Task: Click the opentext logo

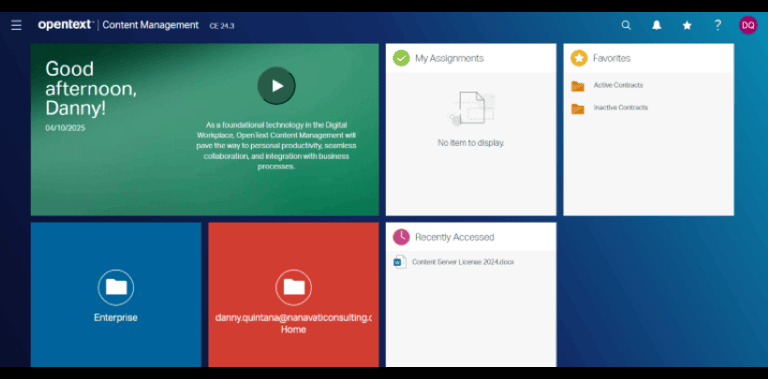Action: (65, 24)
